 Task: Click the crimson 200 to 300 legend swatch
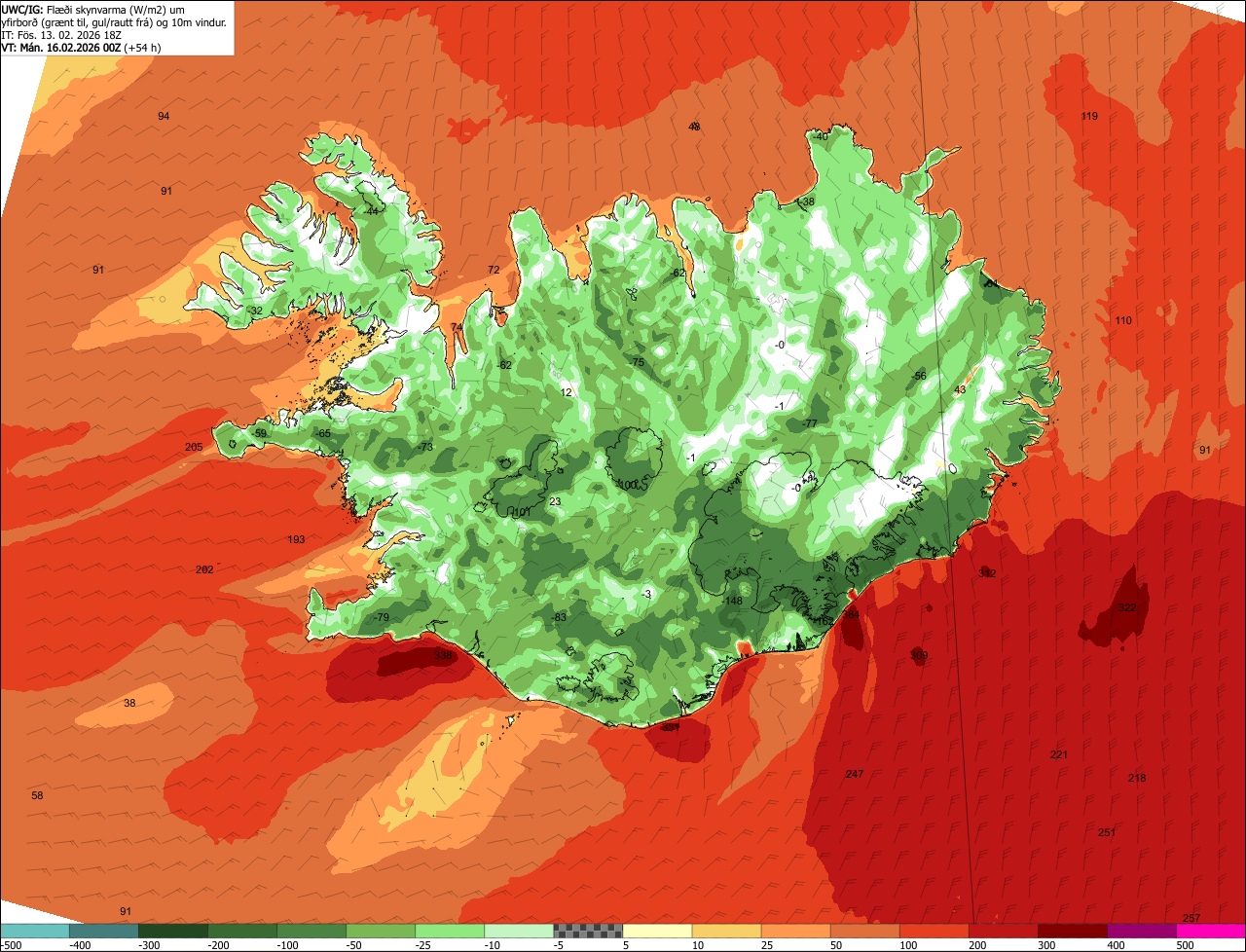(1004, 931)
